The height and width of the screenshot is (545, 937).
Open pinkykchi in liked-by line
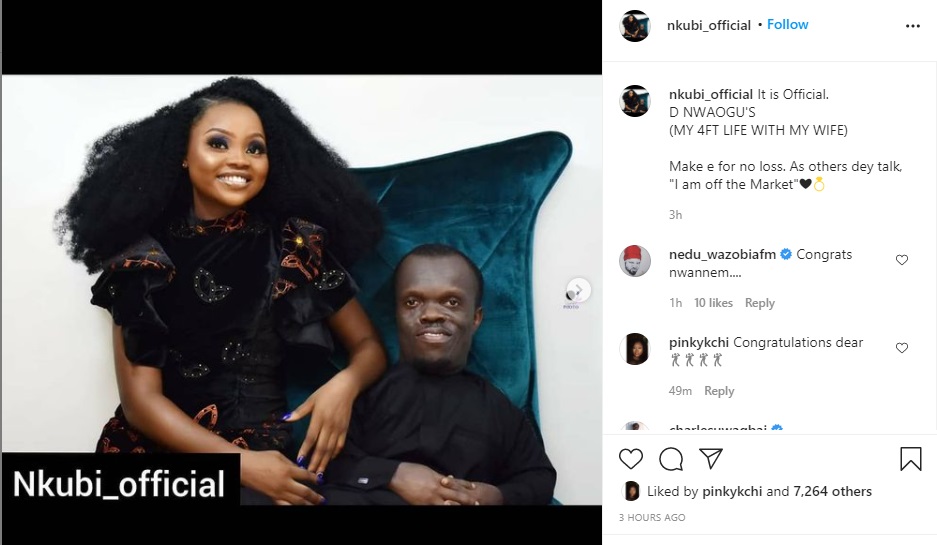click(732, 491)
